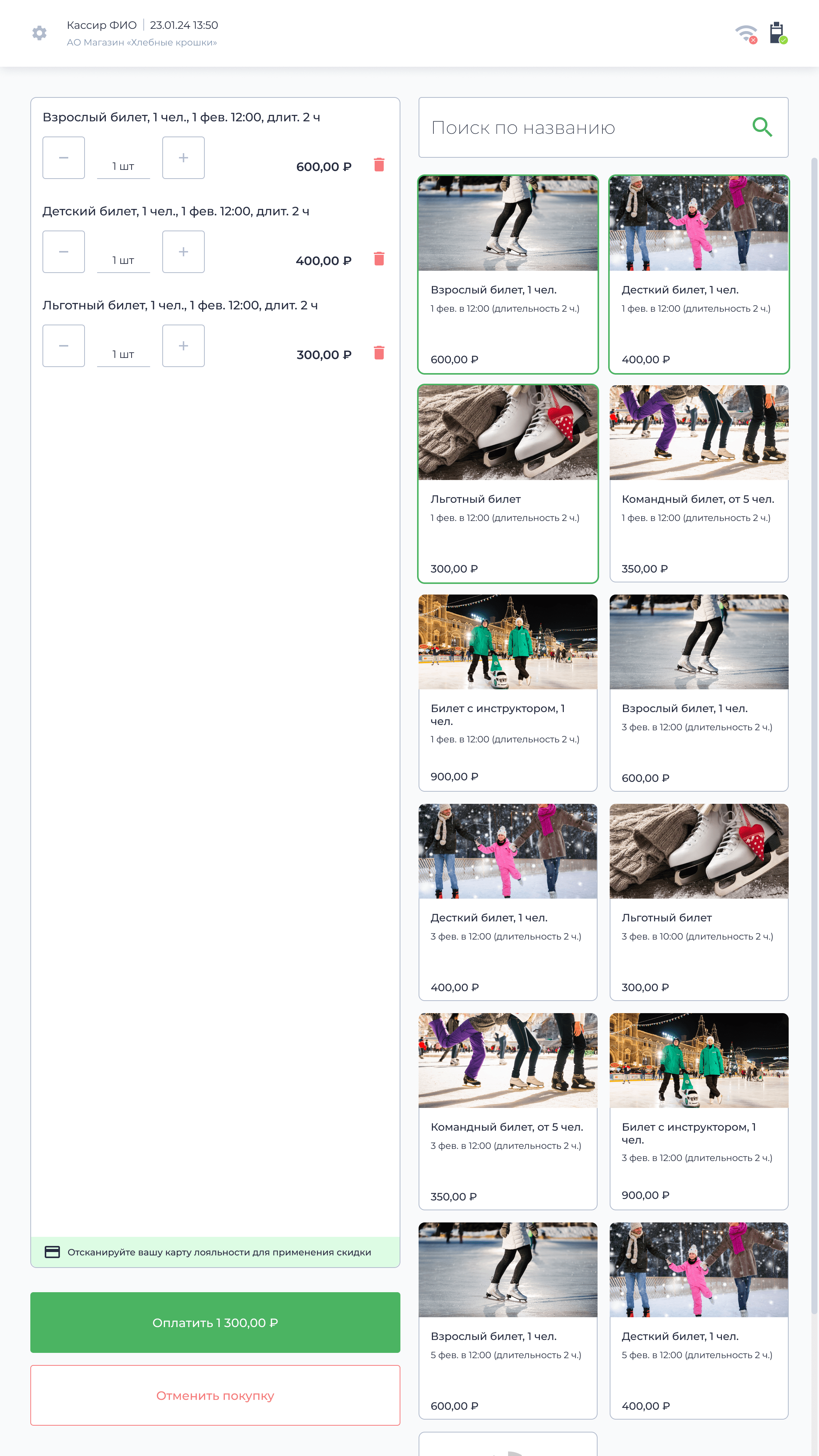Screen dimensions: 819x1456
Task: Edit the Взрослый билет quantity field
Action: (x=123, y=166)
